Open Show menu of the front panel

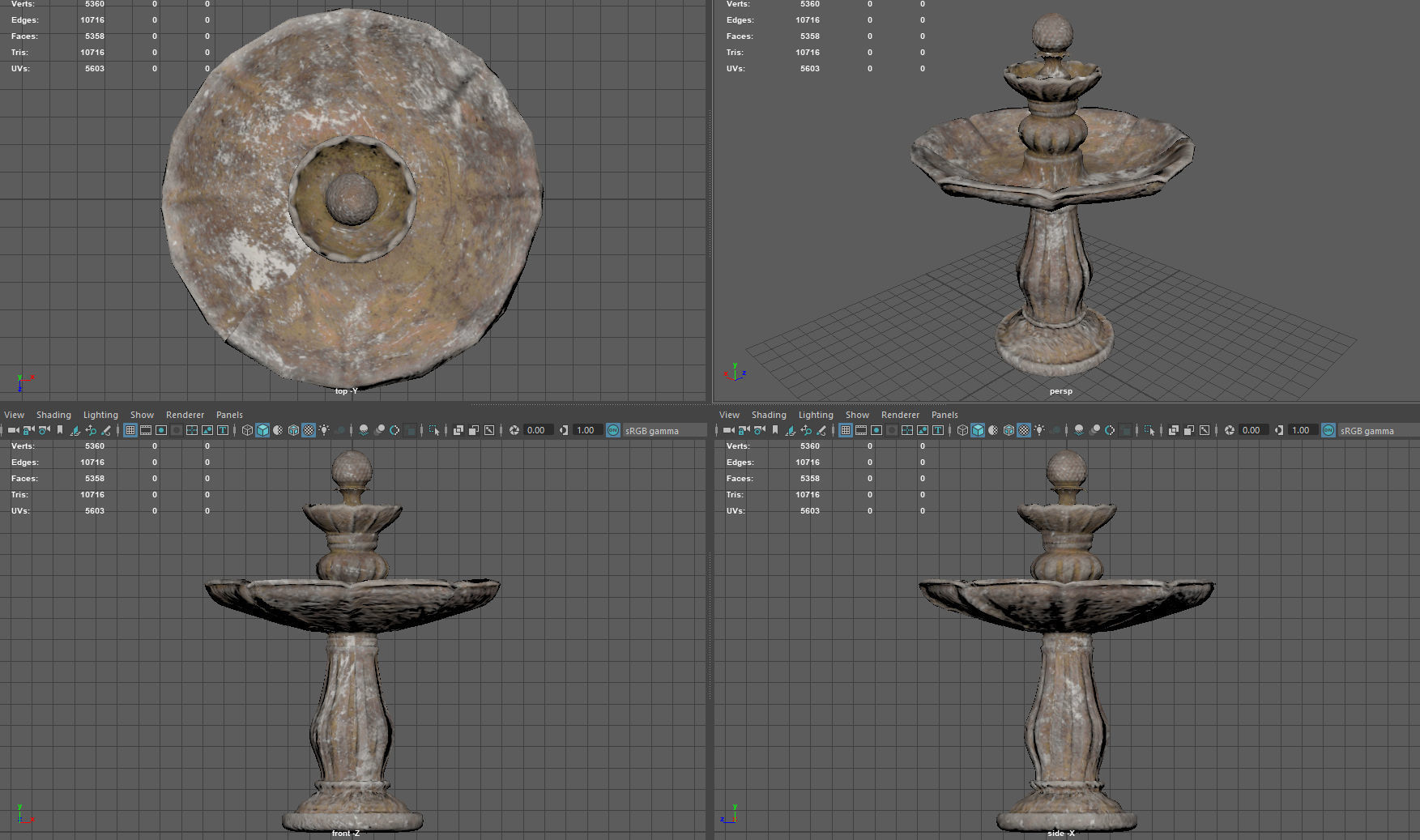tap(142, 415)
